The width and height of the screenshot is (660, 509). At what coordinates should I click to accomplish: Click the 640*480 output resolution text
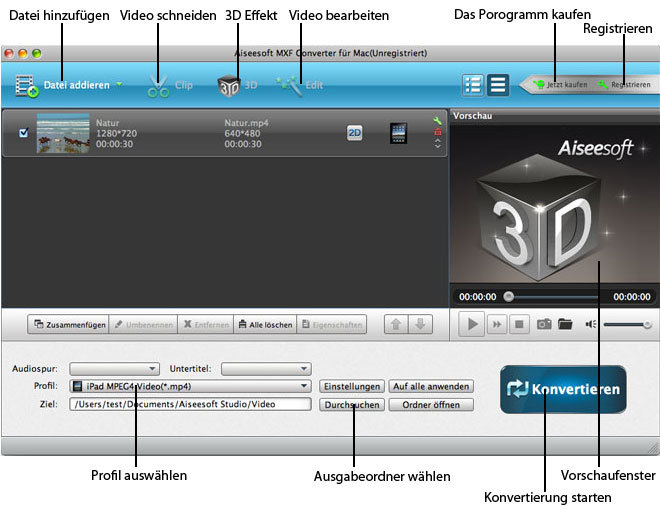click(242, 133)
